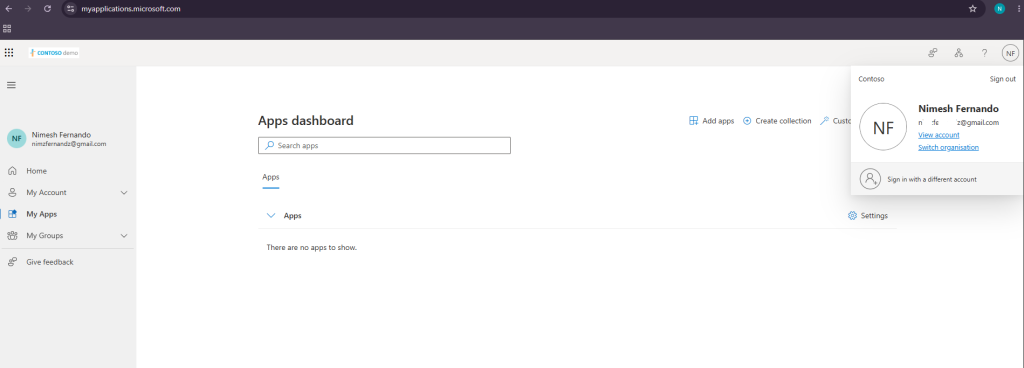The width and height of the screenshot is (1024, 368).
Task: Open the help question mark icon
Action: click(984, 53)
